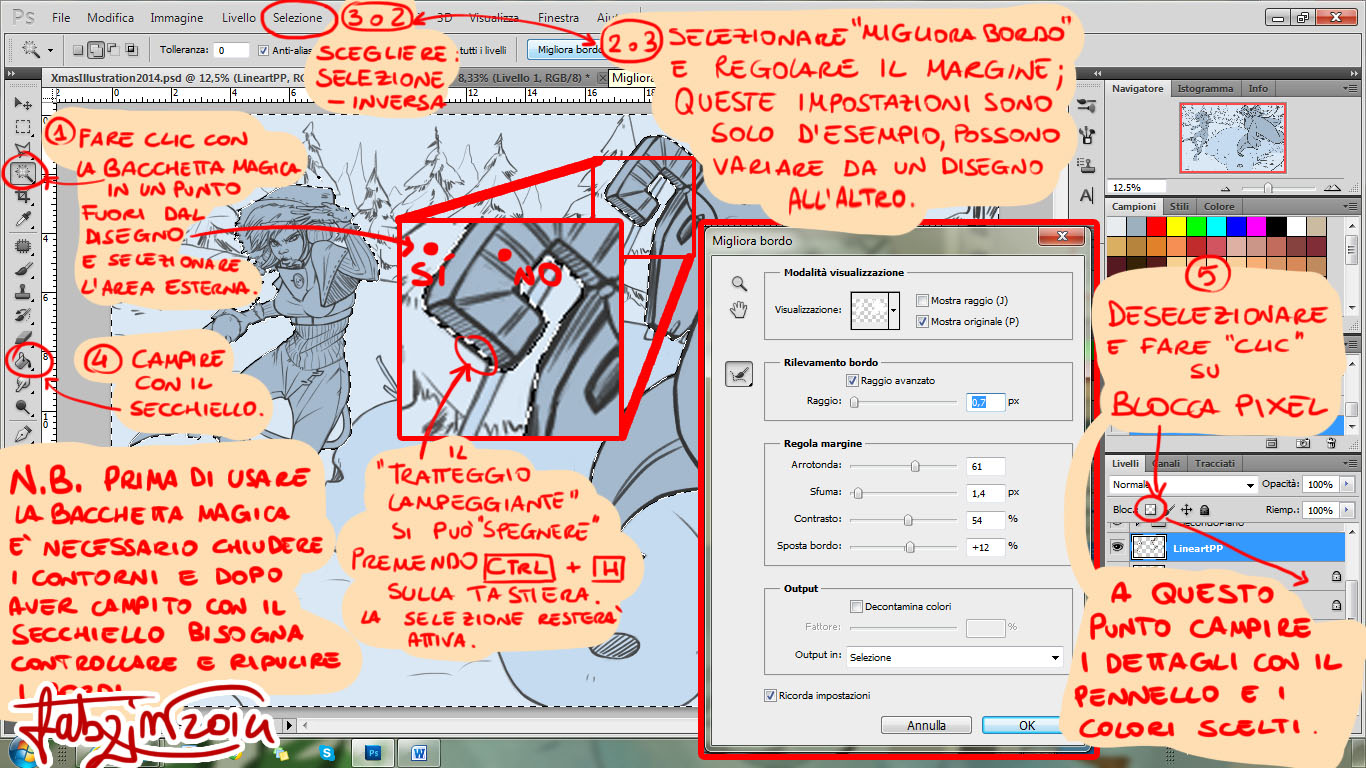Click the create new swatch camera icon

(x=1303, y=442)
